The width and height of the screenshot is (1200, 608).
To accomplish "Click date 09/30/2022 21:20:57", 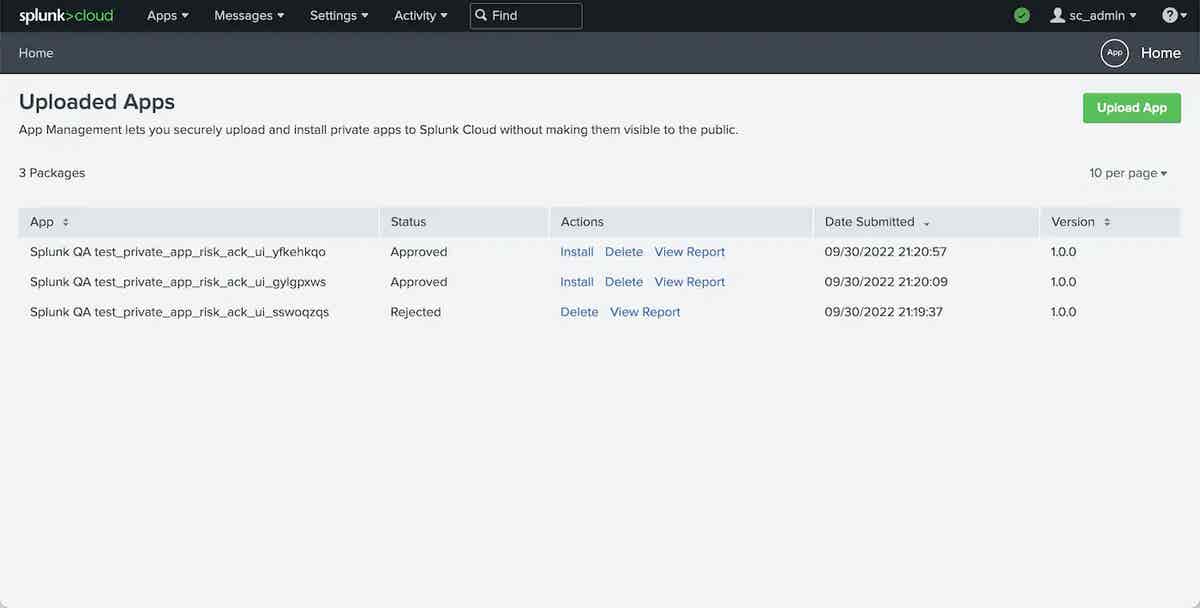I will click(886, 252).
